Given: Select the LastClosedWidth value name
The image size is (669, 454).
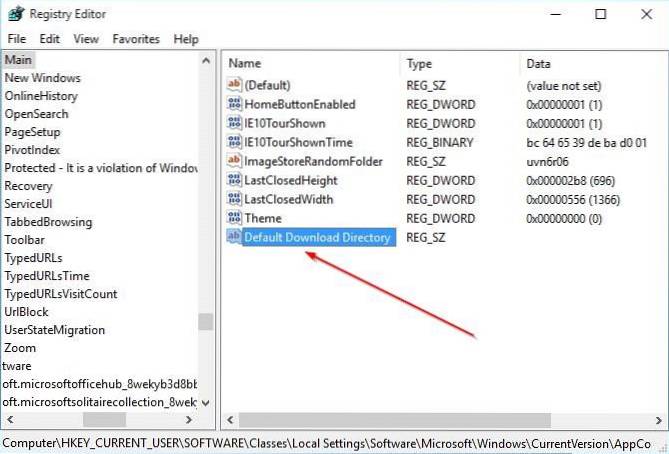Looking at the screenshot, I should tap(290, 200).
